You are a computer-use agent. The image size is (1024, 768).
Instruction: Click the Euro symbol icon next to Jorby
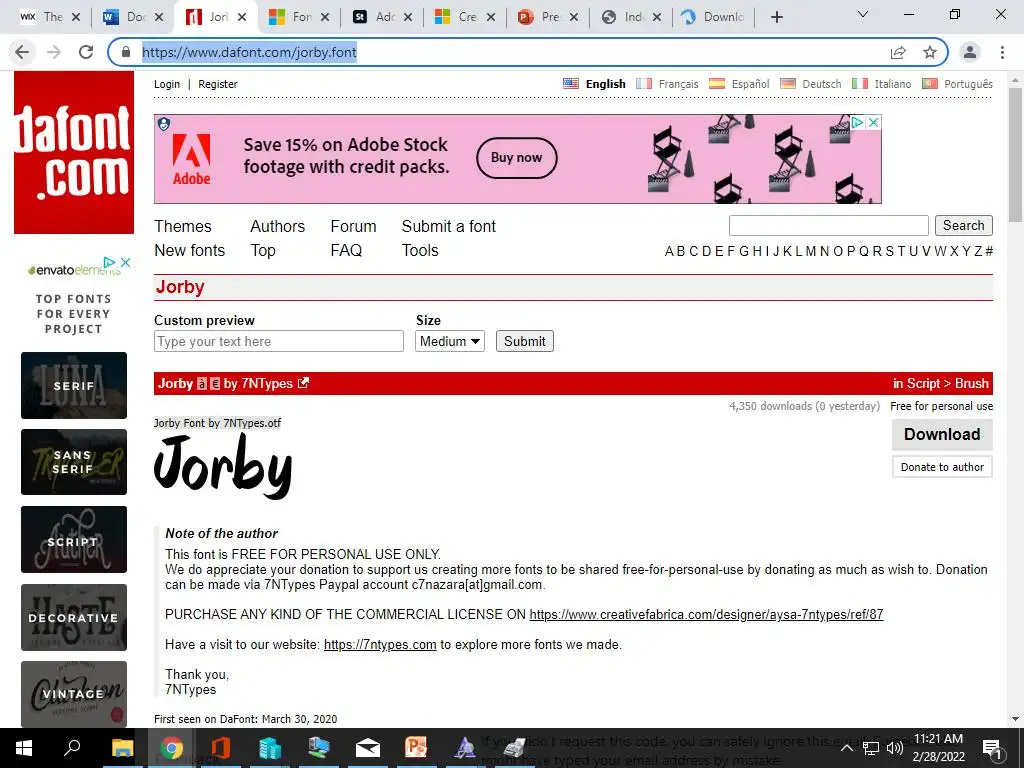click(x=215, y=384)
